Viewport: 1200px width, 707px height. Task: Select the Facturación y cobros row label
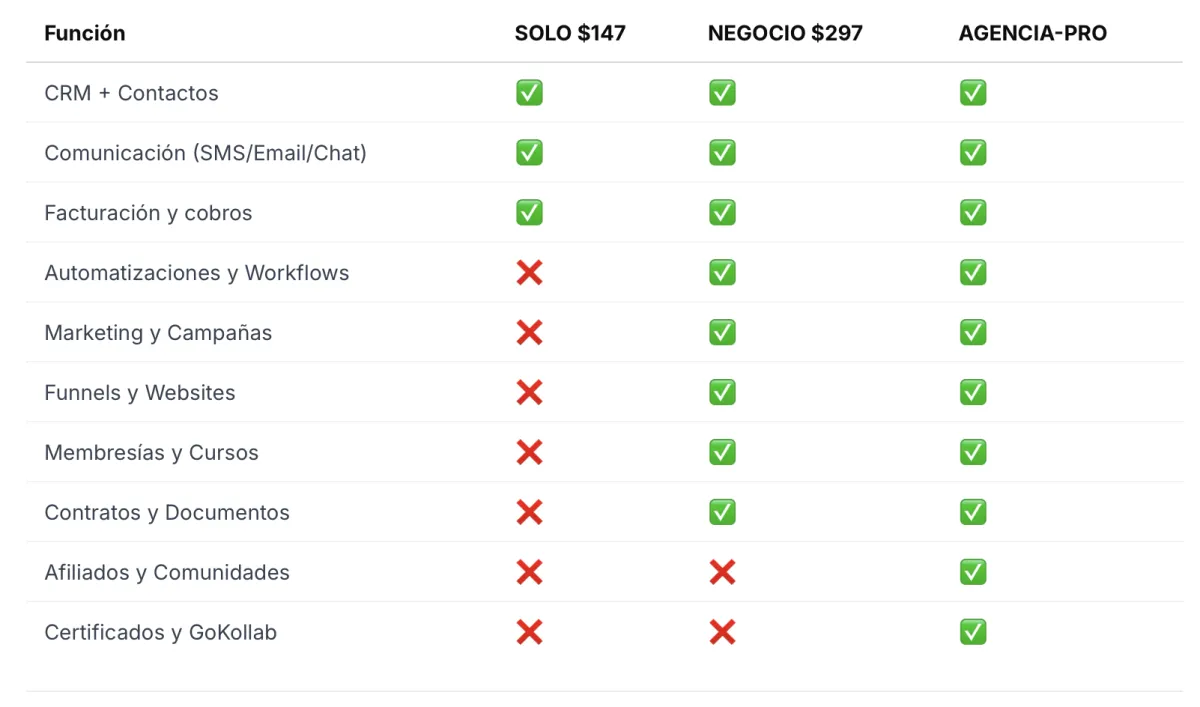pyautogui.click(x=148, y=212)
